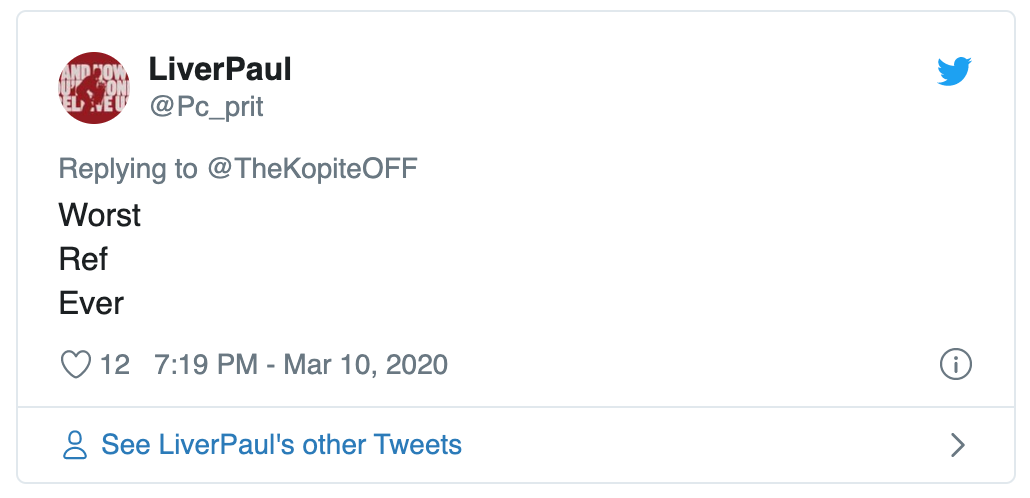The image size is (1030, 498).
Task: Like the tweet with the heart icon
Action: 76,365
